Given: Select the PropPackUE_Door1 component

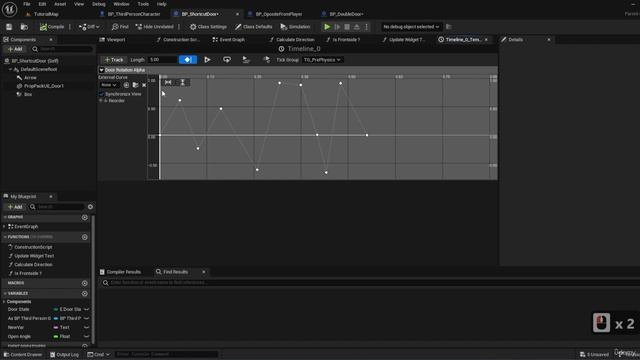Looking at the screenshot, I should tap(44, 86).
